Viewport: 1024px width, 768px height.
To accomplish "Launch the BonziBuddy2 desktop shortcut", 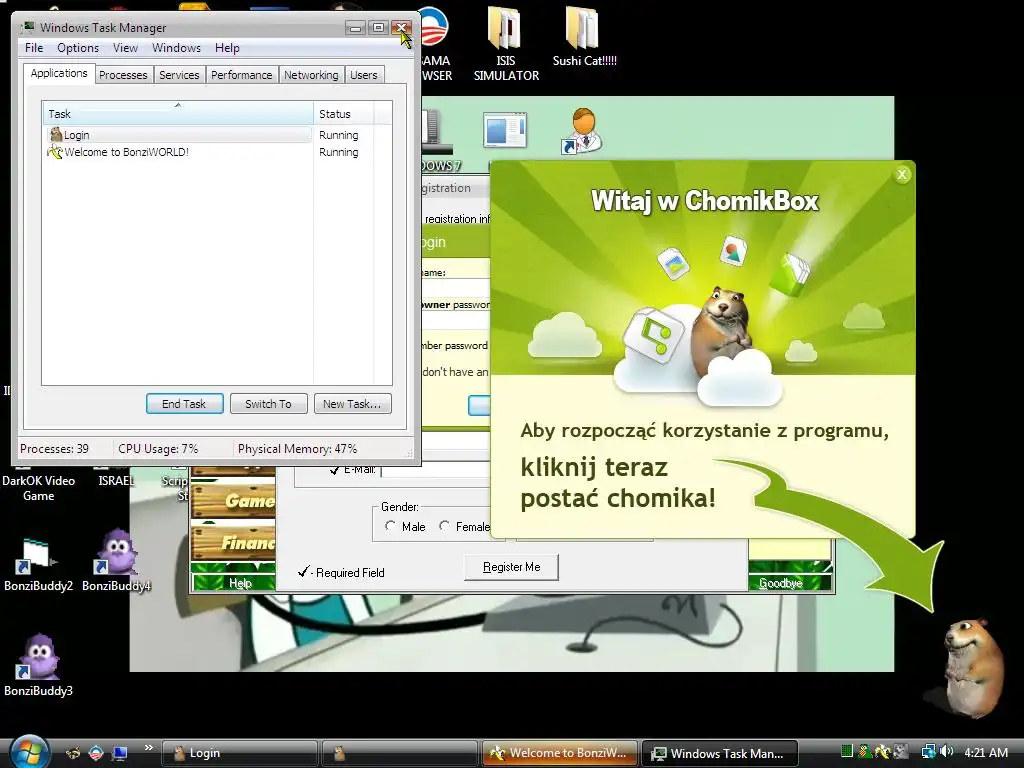I will coord(38,565).
